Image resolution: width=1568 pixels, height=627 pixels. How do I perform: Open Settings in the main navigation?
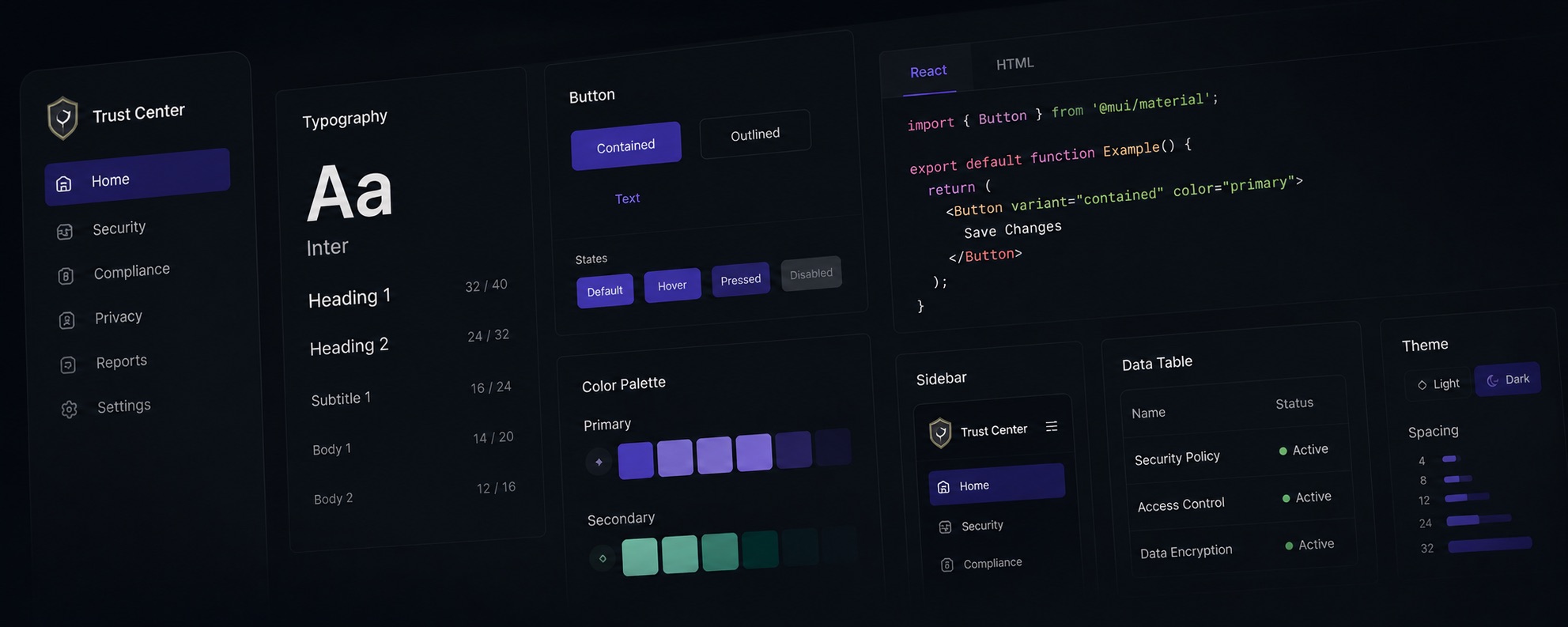pos(123,406)
